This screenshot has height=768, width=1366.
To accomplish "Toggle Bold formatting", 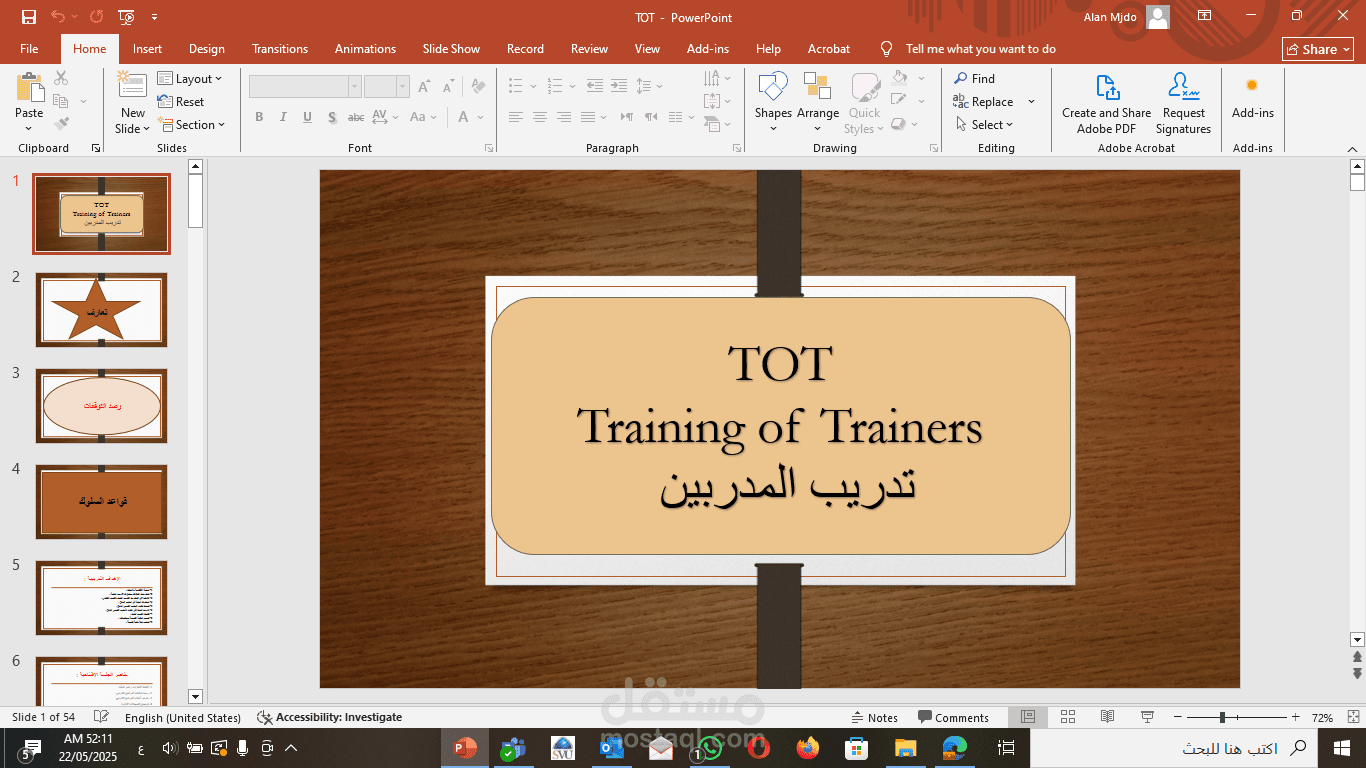I will pos(259,117).
